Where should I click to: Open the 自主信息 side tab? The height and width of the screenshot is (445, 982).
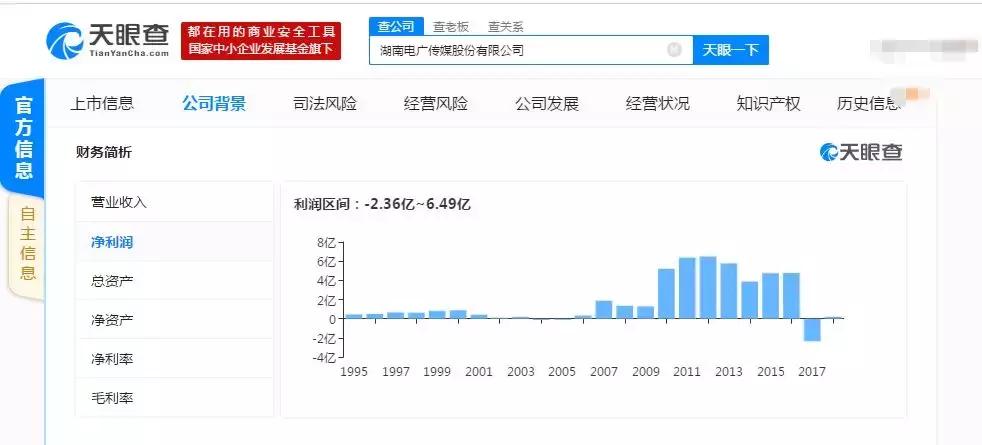27,243
